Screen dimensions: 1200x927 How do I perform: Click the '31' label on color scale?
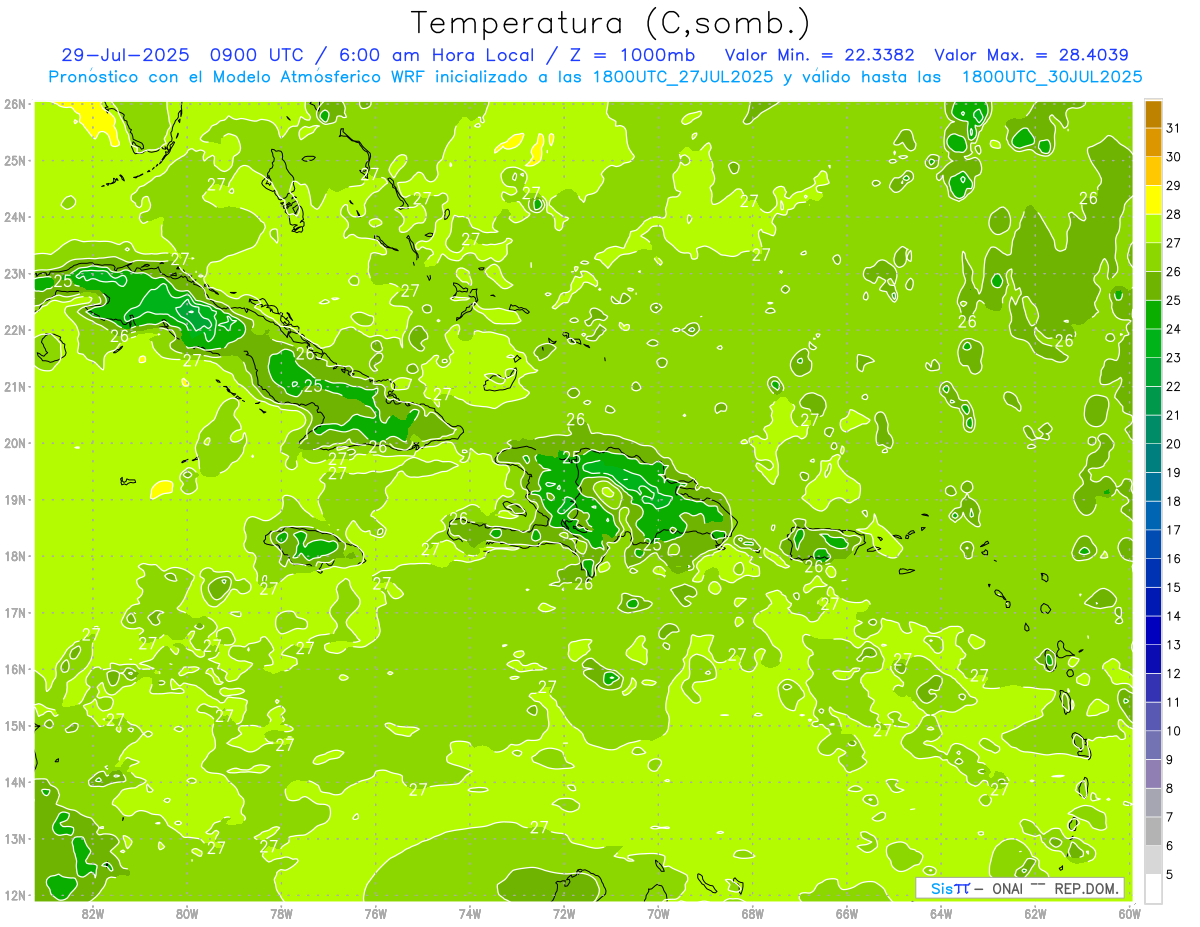point(1174,128)
